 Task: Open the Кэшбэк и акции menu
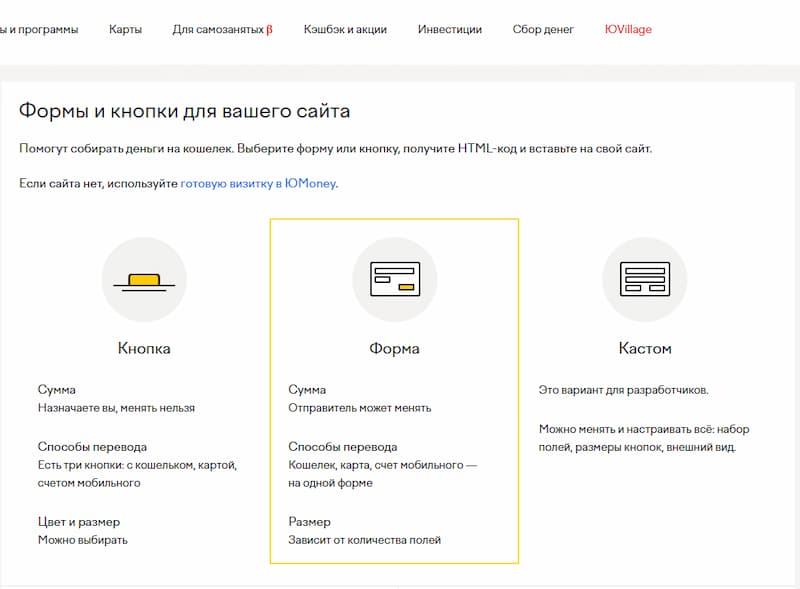[344, 29]
